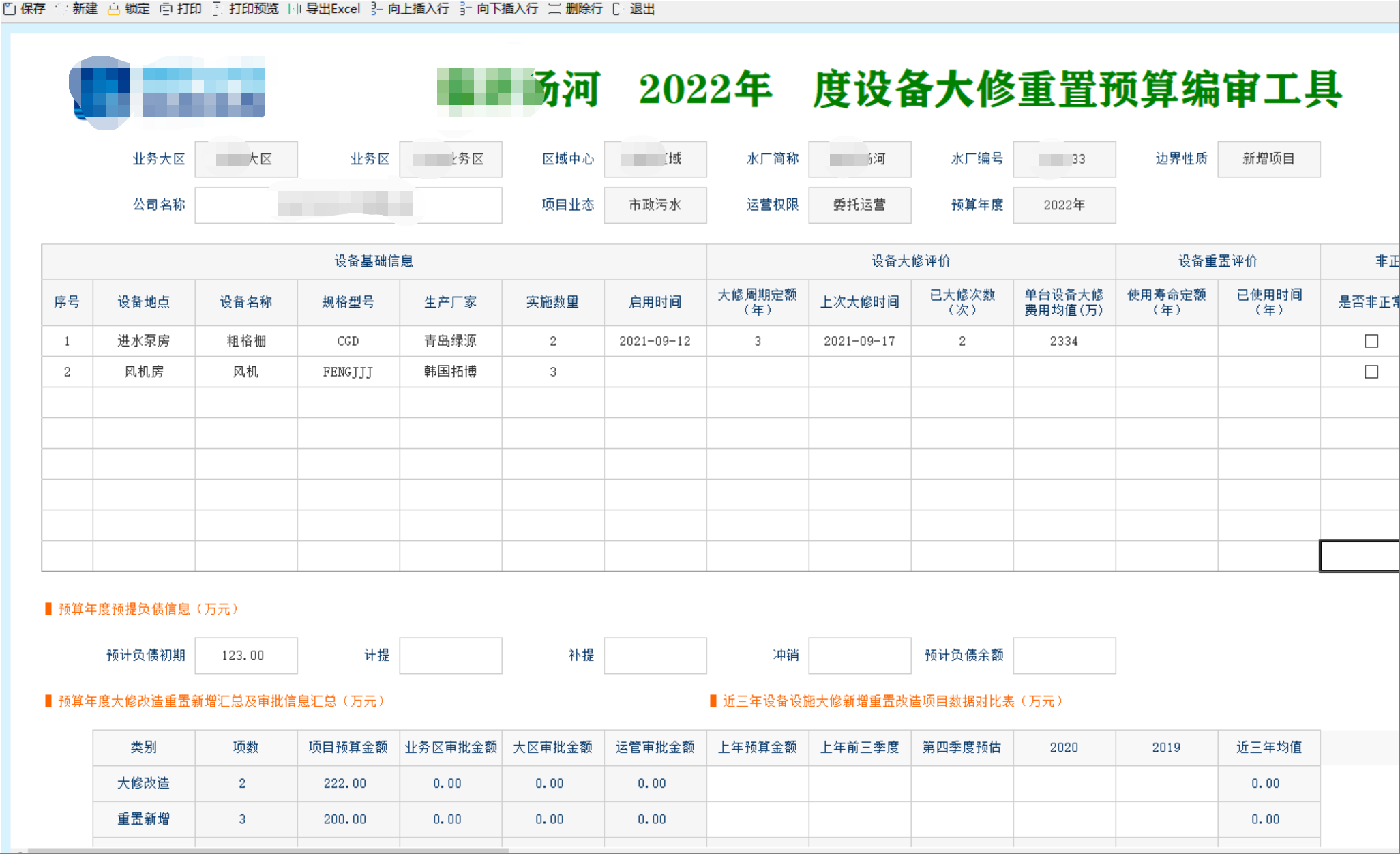Select the 2334 cost average cell
The height and width of the screenshot is (854, 1400).
(x=1064, y=341)
